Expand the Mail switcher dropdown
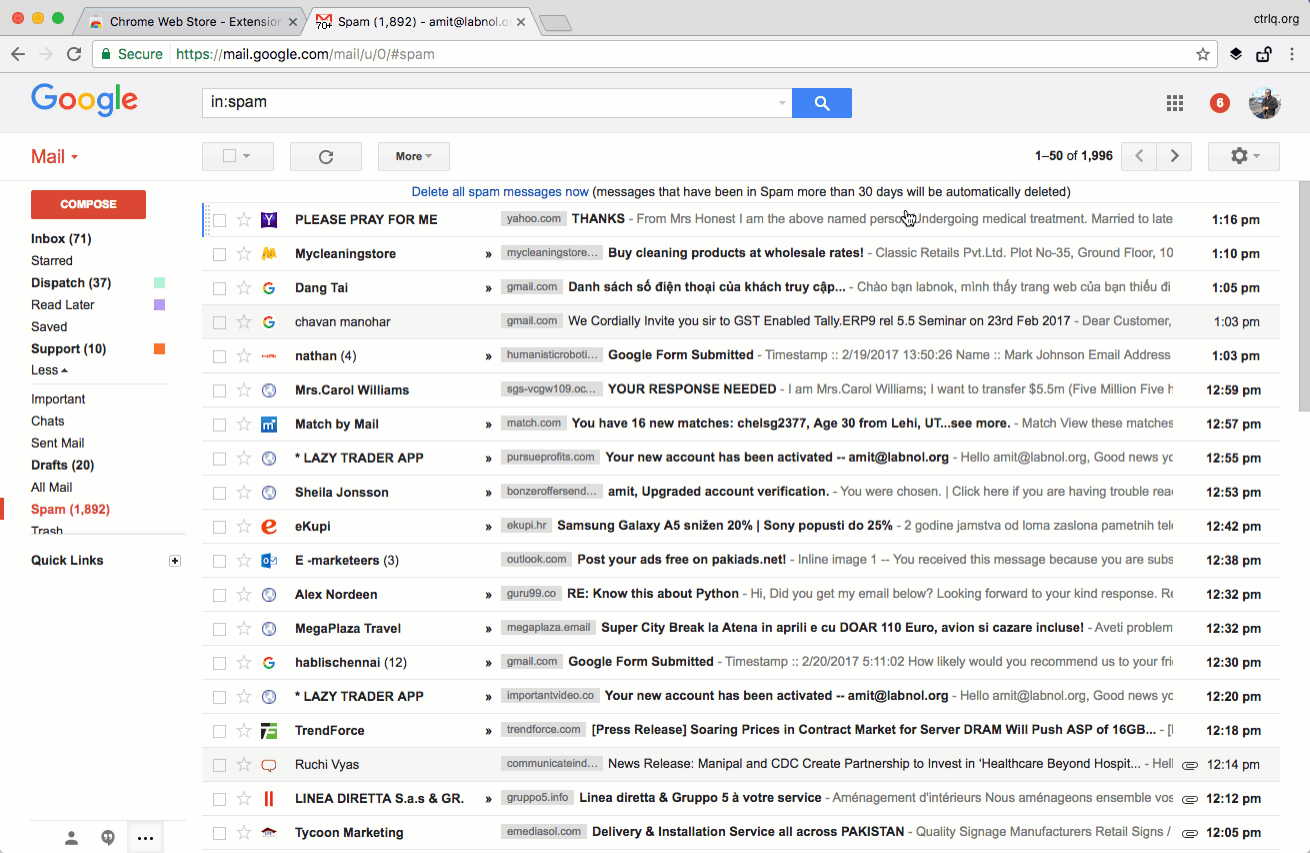Viewport: 1310px width, 853px height. pos(54,157)
